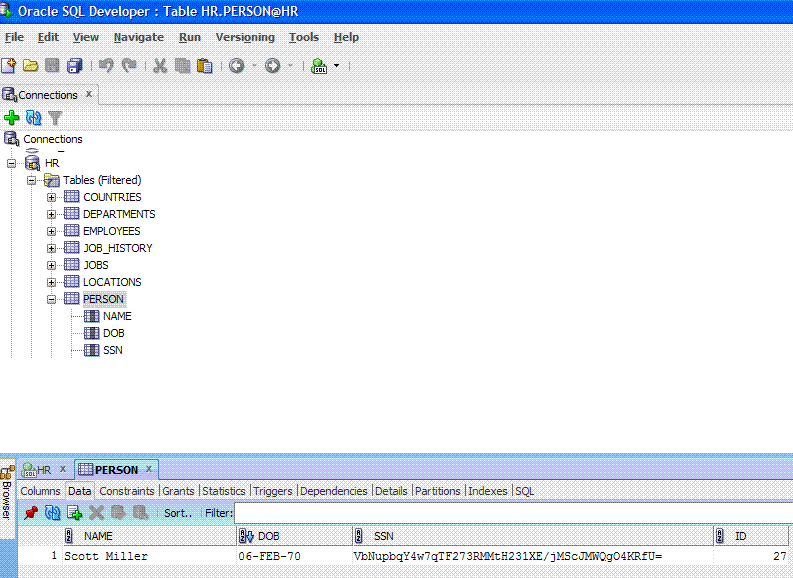The height and width of the screenshot is (578, 793).
Task: Click the ID column header
Action: tap(751, 536)
